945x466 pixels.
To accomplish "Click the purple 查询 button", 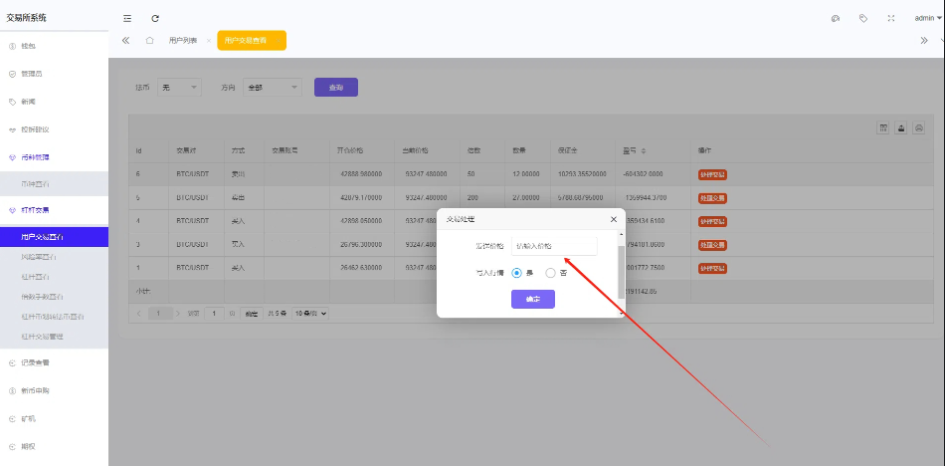I will click(336, 87).
